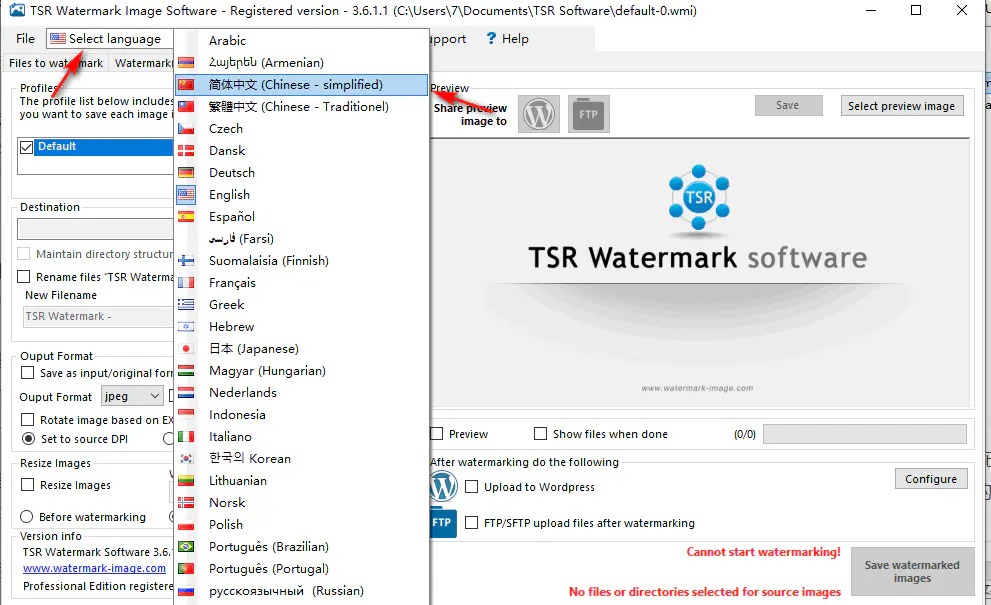Image resolution: width=991 pixels, height=605 pixels.
Task: Click the Select preview image button
Action: [x=901, y=106]
